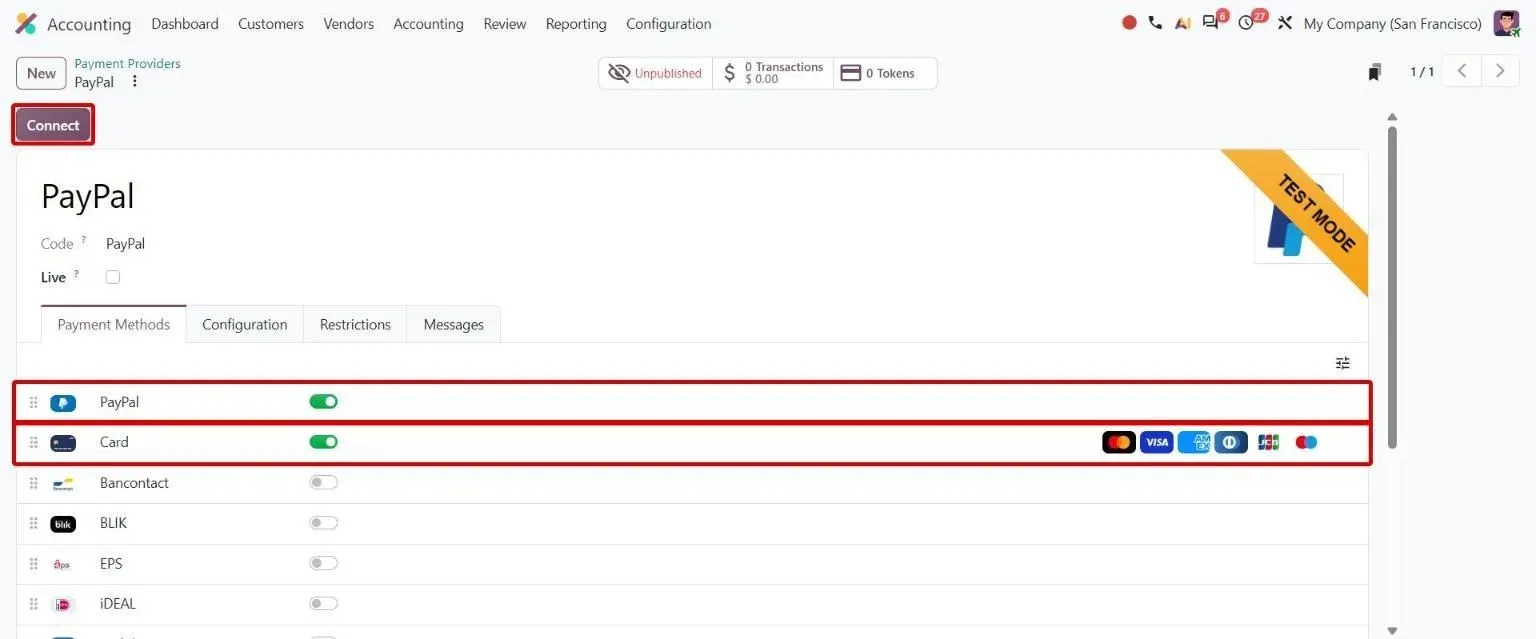1536x639 pixels.
Task: Open the activities clock icon
Action: tap(1246, 23)
